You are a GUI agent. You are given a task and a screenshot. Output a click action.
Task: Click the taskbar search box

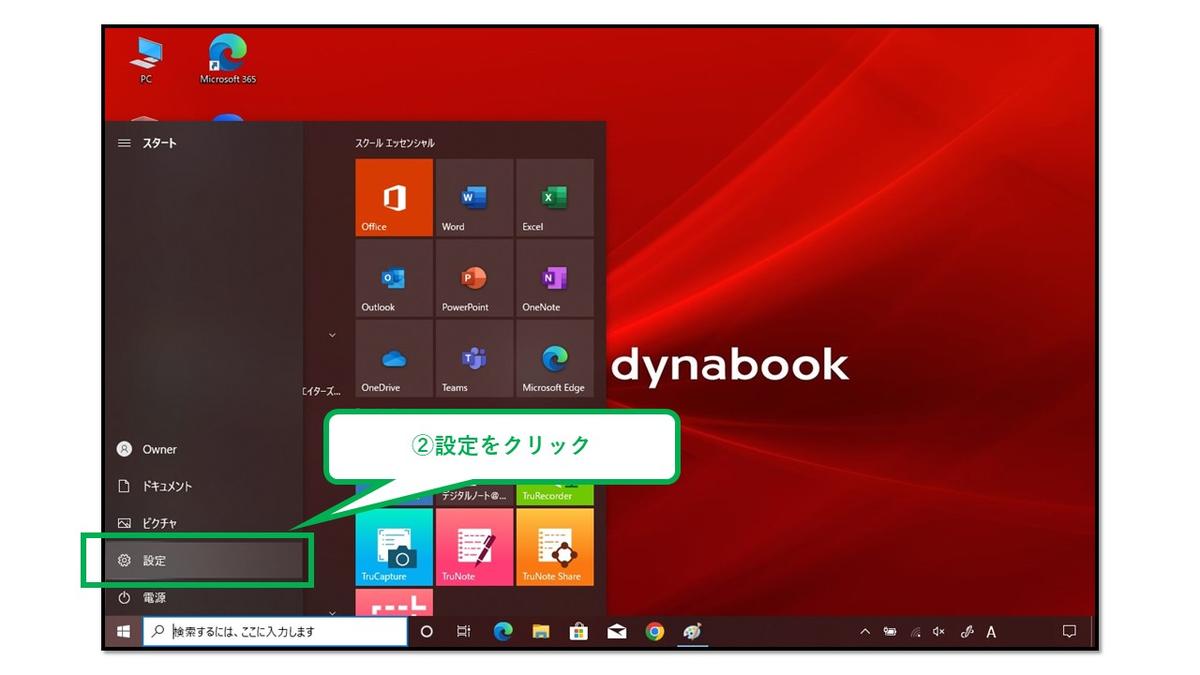pos(275,632)
